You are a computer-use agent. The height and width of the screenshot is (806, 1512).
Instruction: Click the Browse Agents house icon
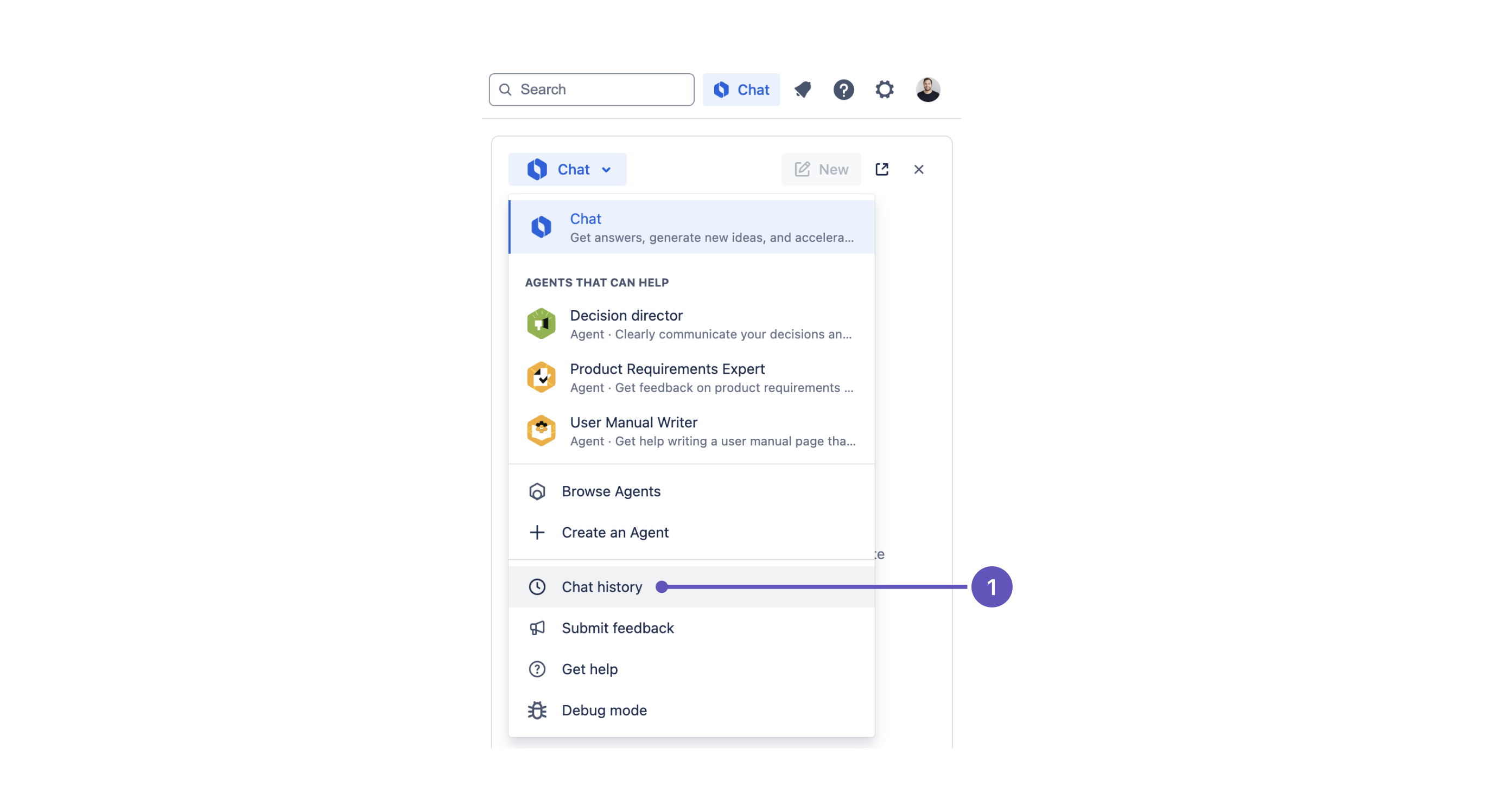tap(537, 491)
